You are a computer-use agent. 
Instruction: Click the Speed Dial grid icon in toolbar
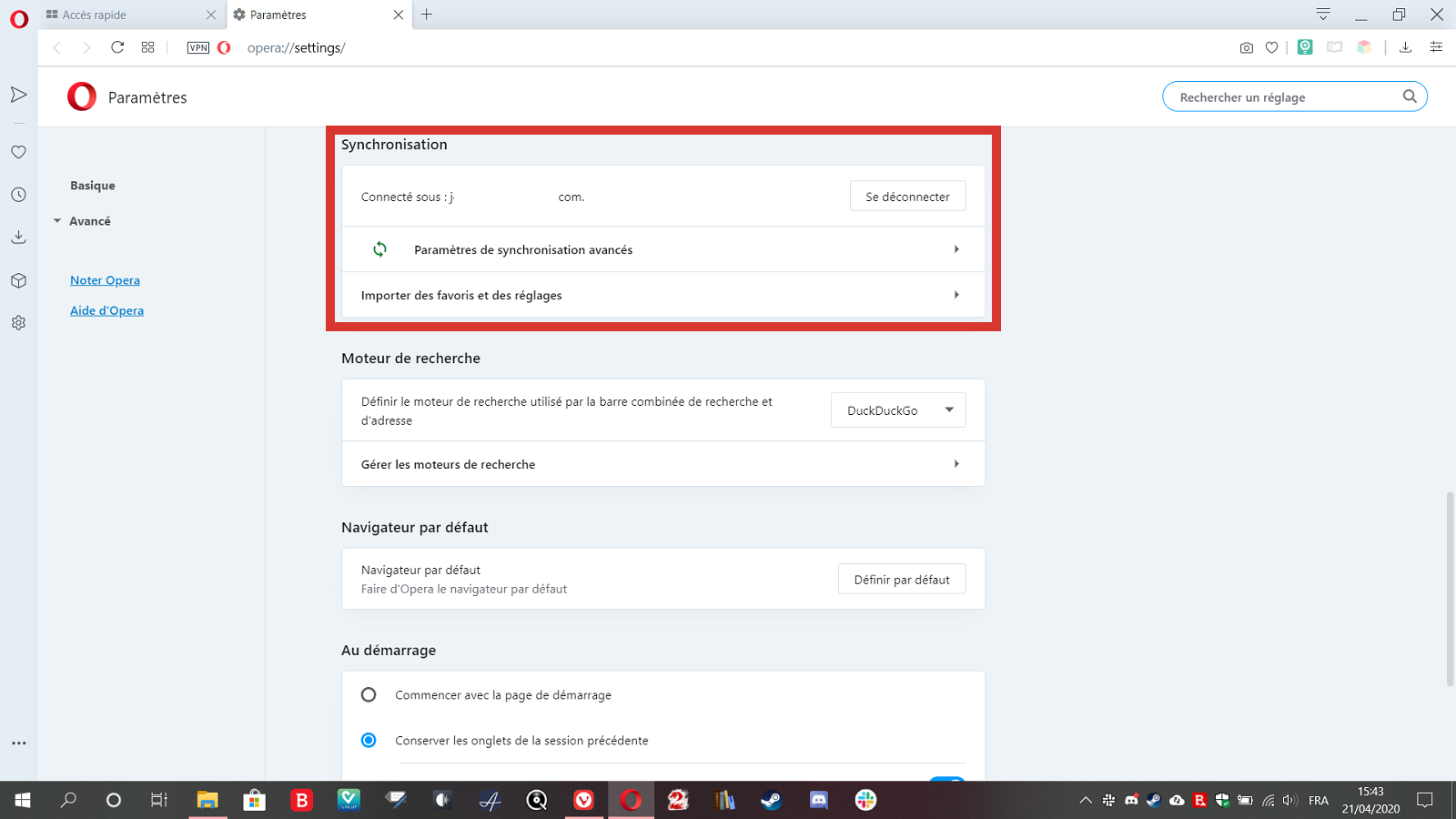coord(147,47)
